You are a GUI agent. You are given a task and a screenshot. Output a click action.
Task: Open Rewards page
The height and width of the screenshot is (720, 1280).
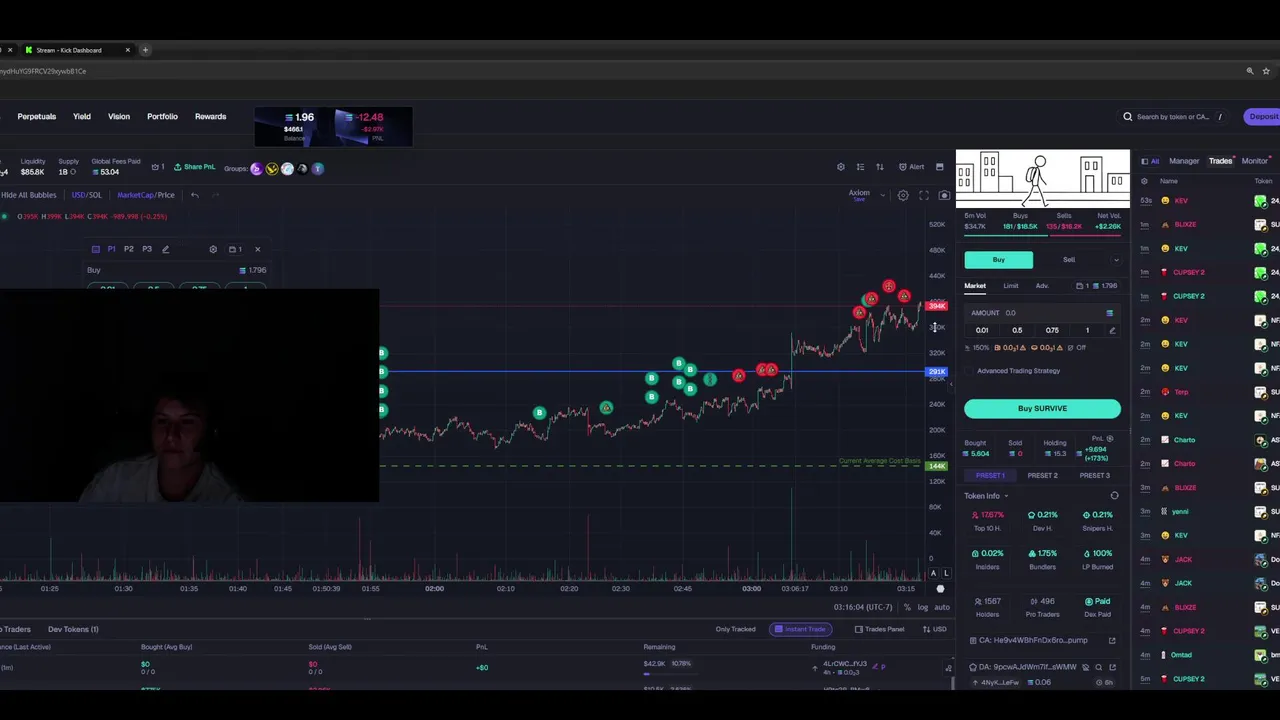[x=210, y=117]
